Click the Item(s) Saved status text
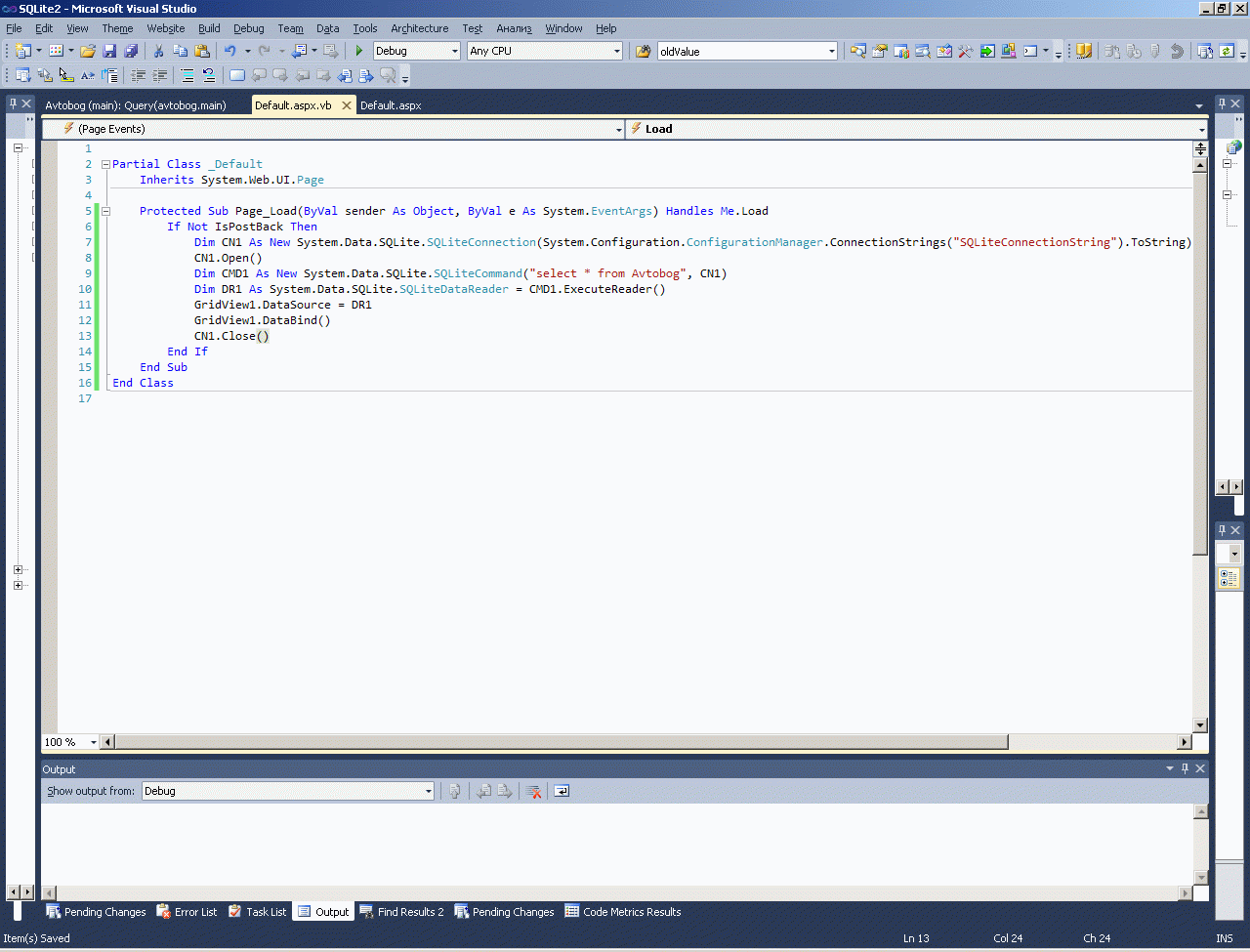The image size is (1250, 952). coord(37,938)
